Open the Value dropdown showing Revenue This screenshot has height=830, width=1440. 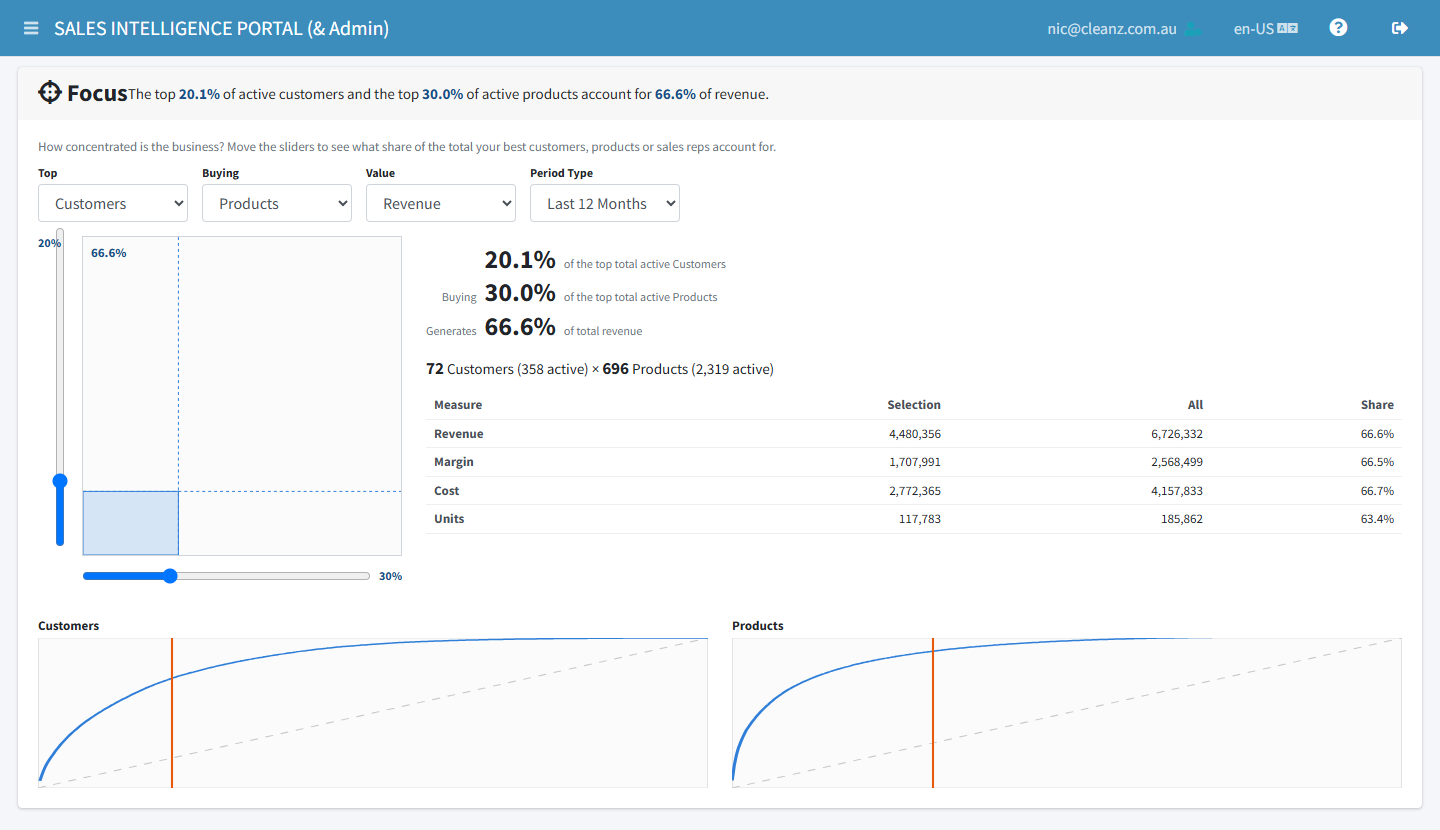coord(441,203)
